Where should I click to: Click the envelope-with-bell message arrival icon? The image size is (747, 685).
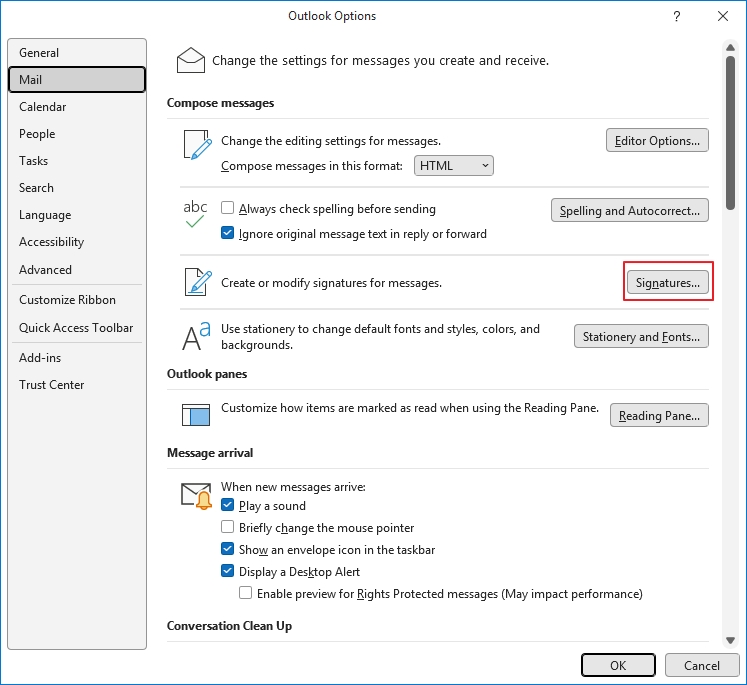[x=196, y=496]
